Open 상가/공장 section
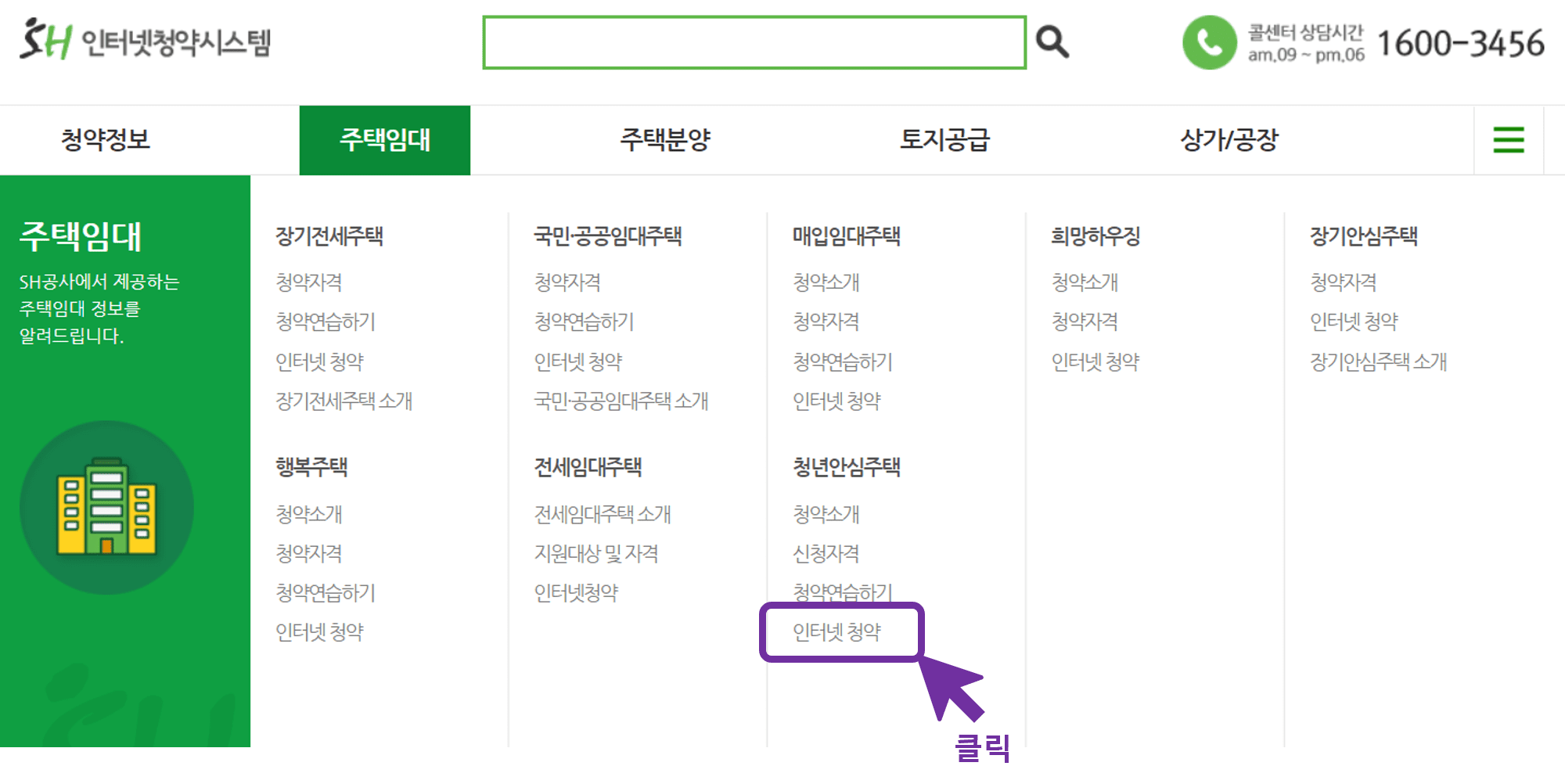Viewport: 1565px width, 784px height. click(x=1230, y=140)
